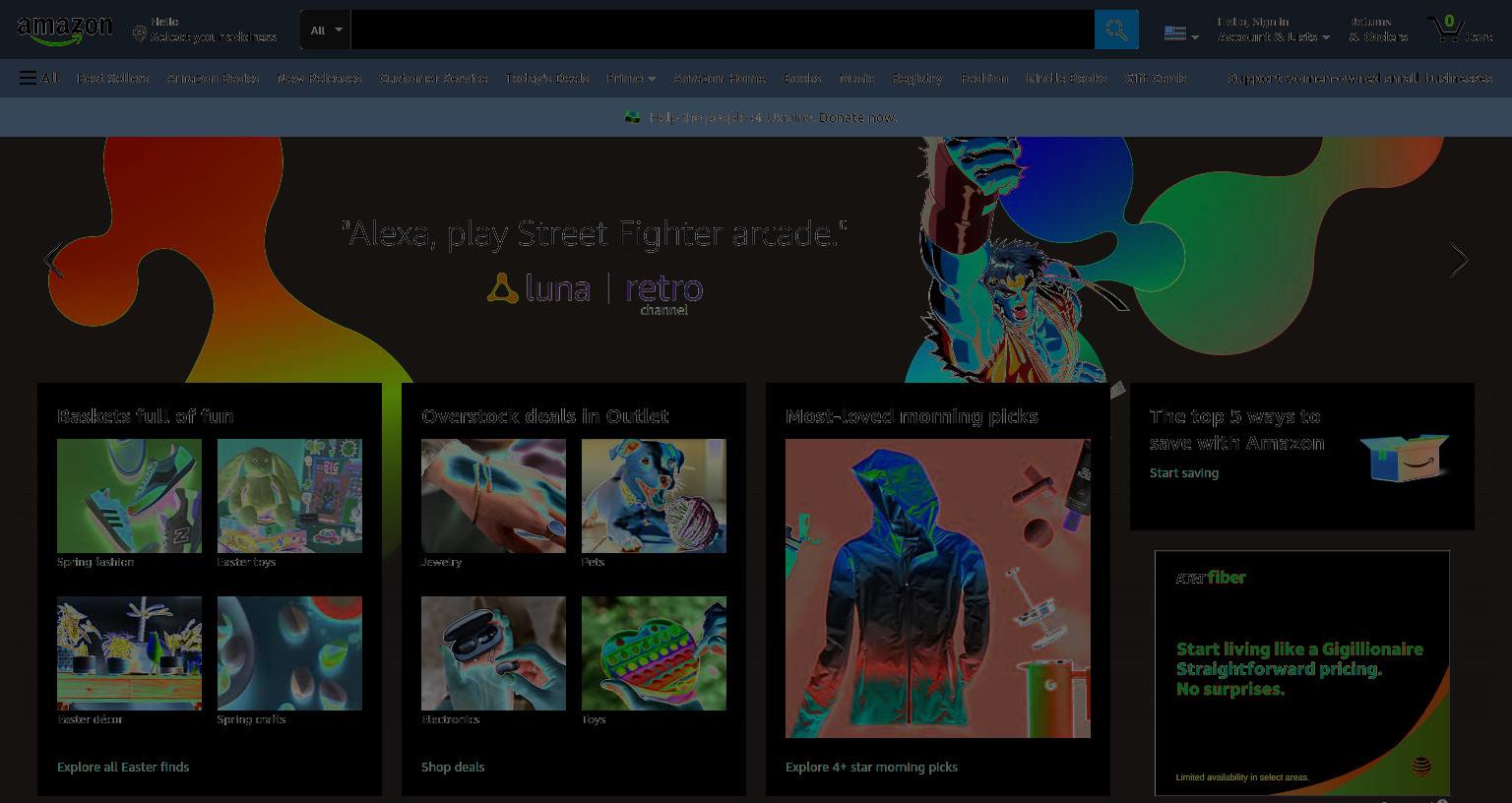The image size is (1512, 803).
Task: Click the Baskets full of fun heading
Action: [145, 416]
